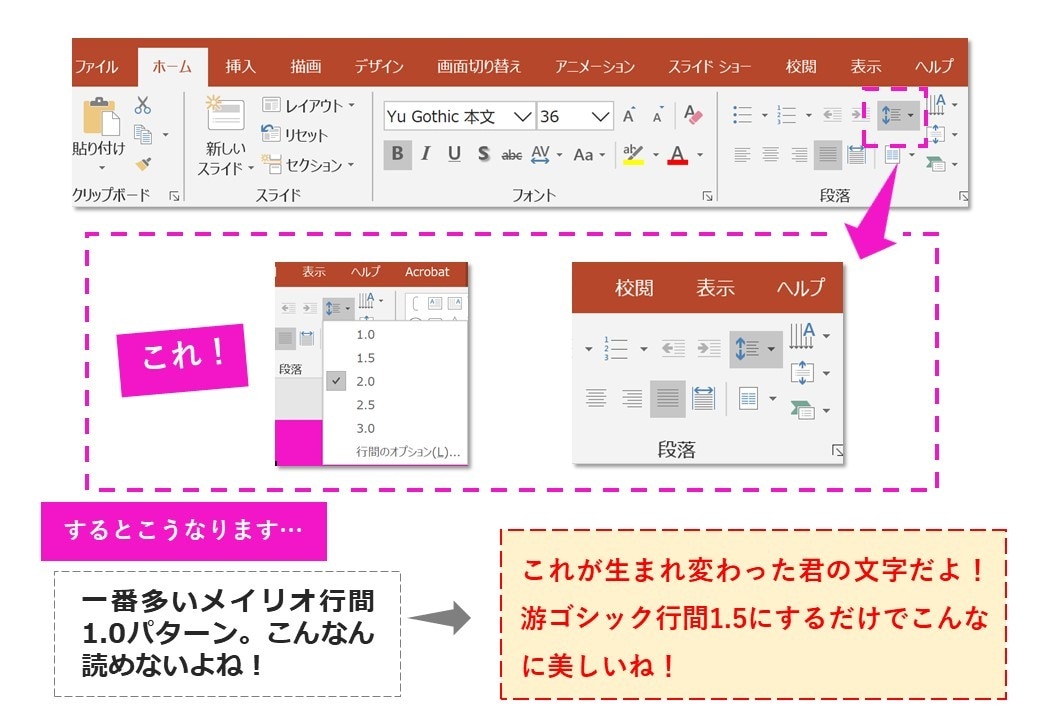This screenshot has height=720, width=1040.
Task: Click the 貼り付け paste icon
Action: (101, 117)
